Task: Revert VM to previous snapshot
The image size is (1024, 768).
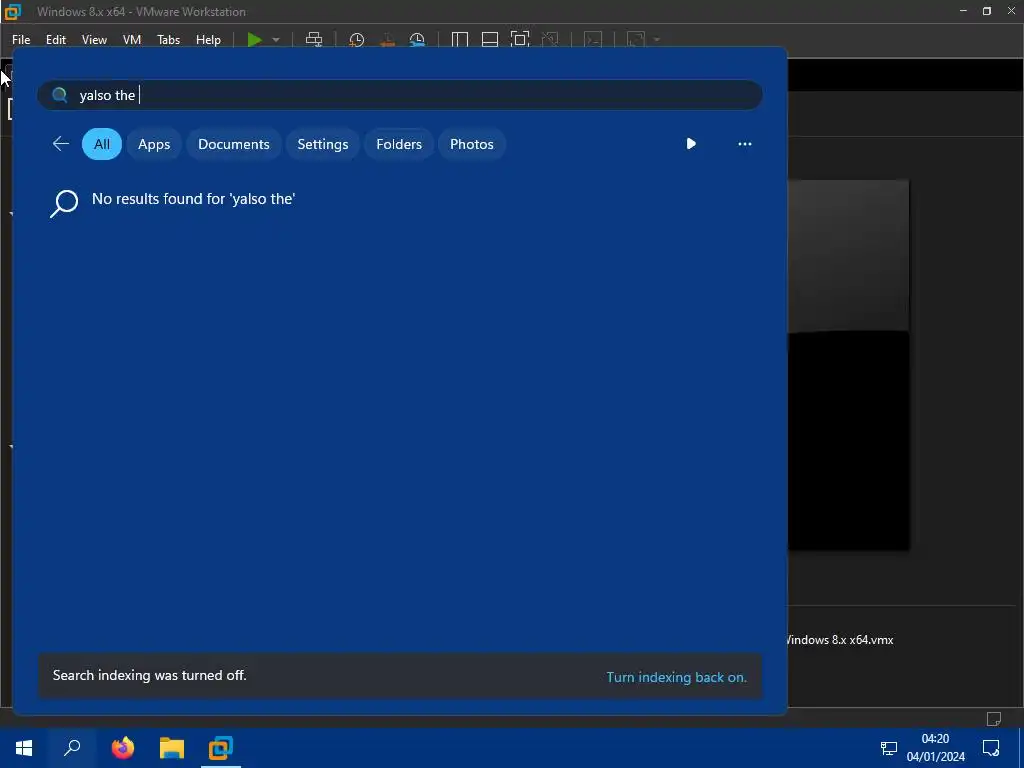Action: click(387, 40)
